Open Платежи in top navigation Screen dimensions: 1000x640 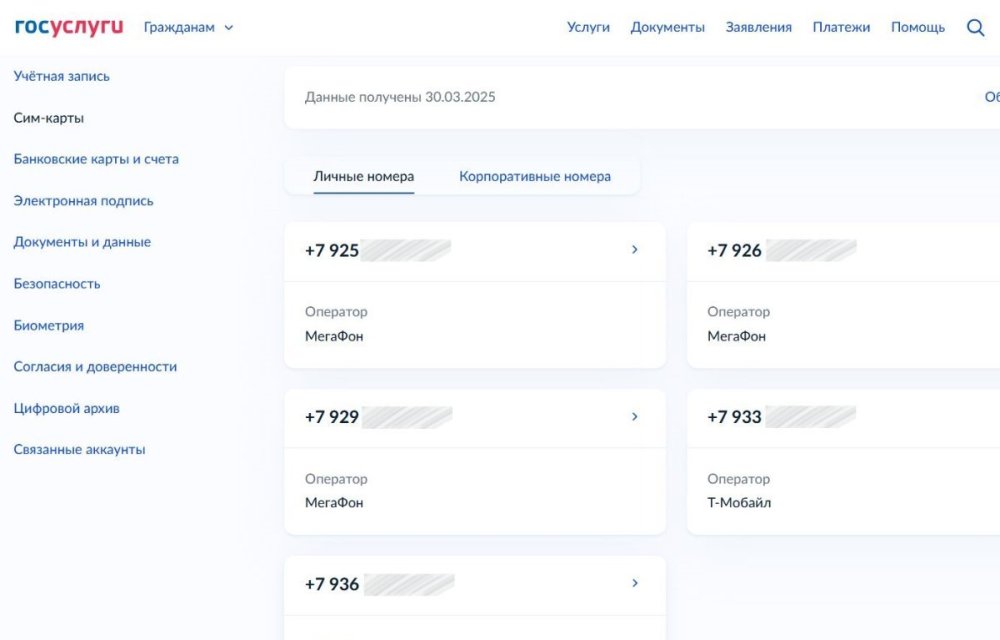(841, 27)
